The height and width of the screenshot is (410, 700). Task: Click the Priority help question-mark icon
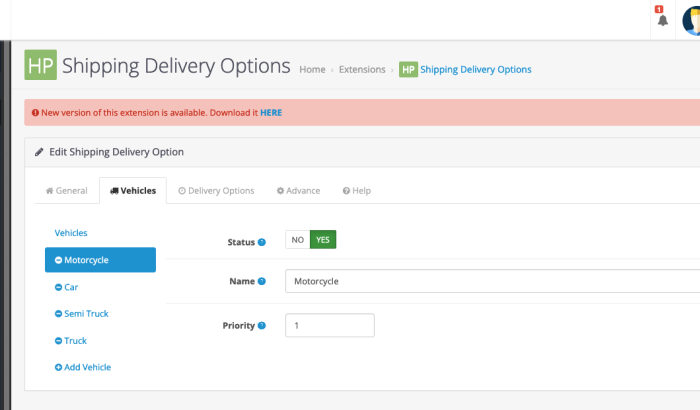(x=262, y=325)
